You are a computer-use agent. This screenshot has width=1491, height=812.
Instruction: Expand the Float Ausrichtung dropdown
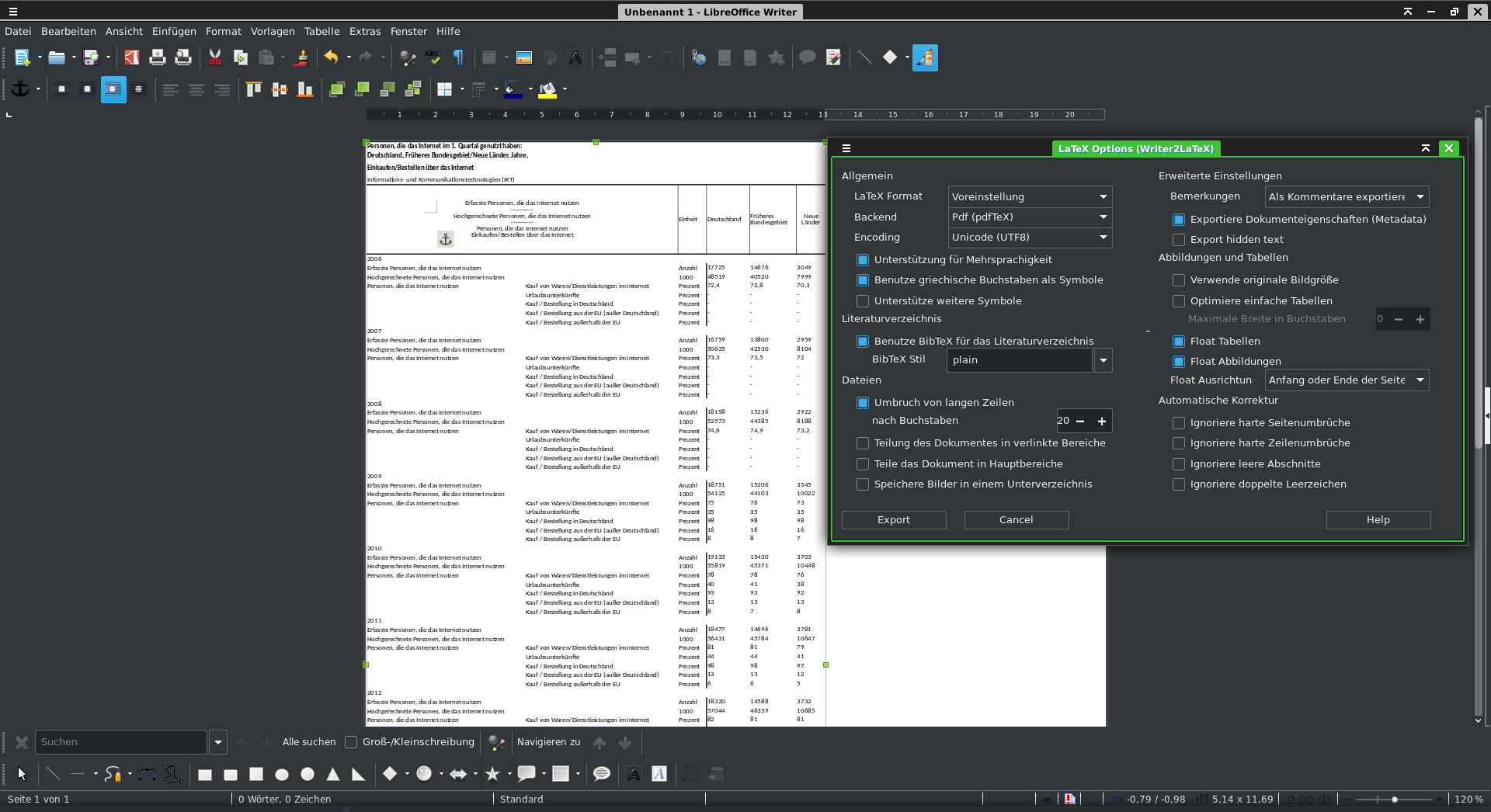pyautogui.click(x=1347, y=380)
